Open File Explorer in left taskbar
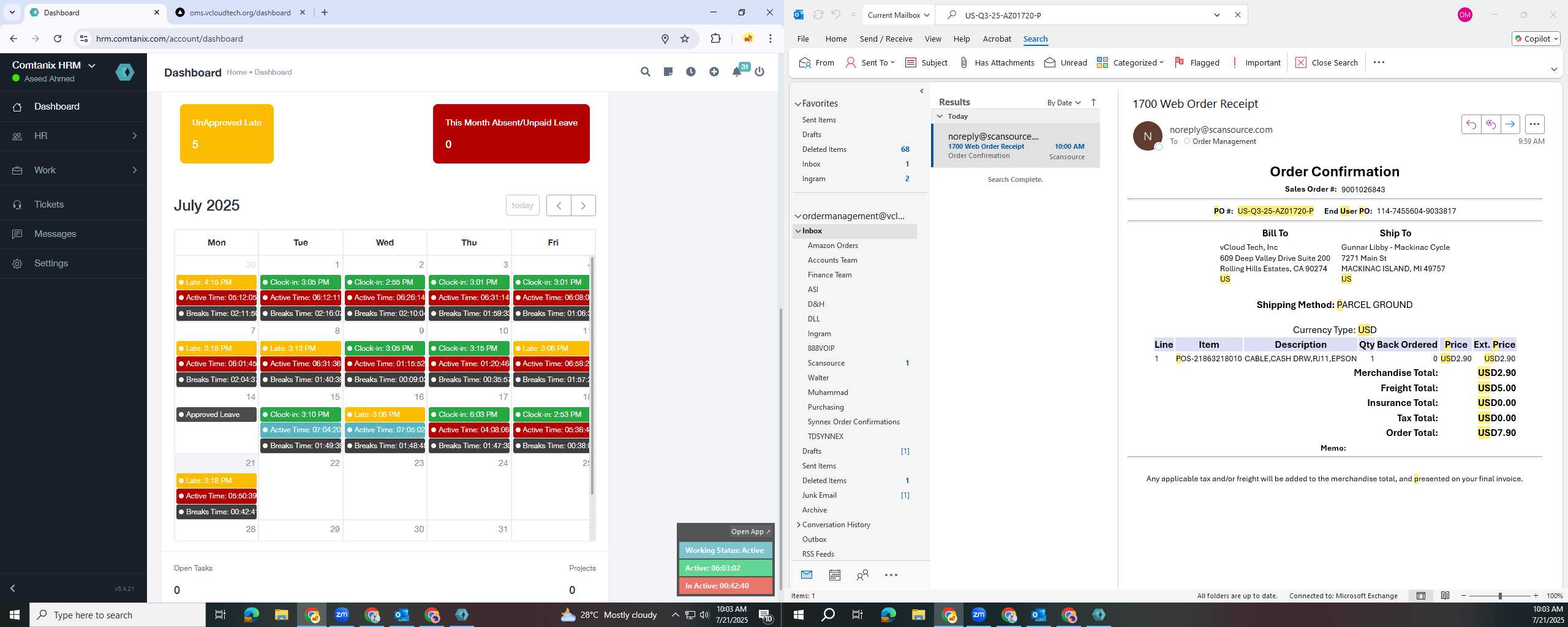This screenshot has height=627, width=1568. 281,615
